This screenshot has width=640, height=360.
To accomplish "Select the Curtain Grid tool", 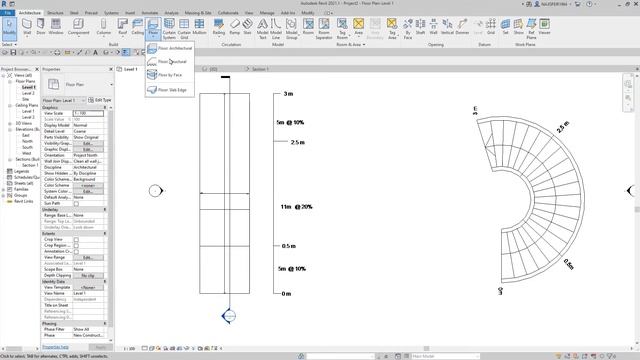I will click(x=184, y=29).
